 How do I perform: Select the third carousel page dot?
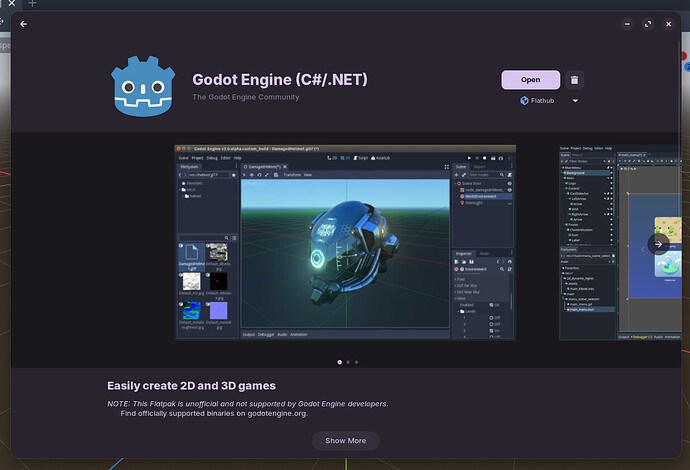[356, 362]
